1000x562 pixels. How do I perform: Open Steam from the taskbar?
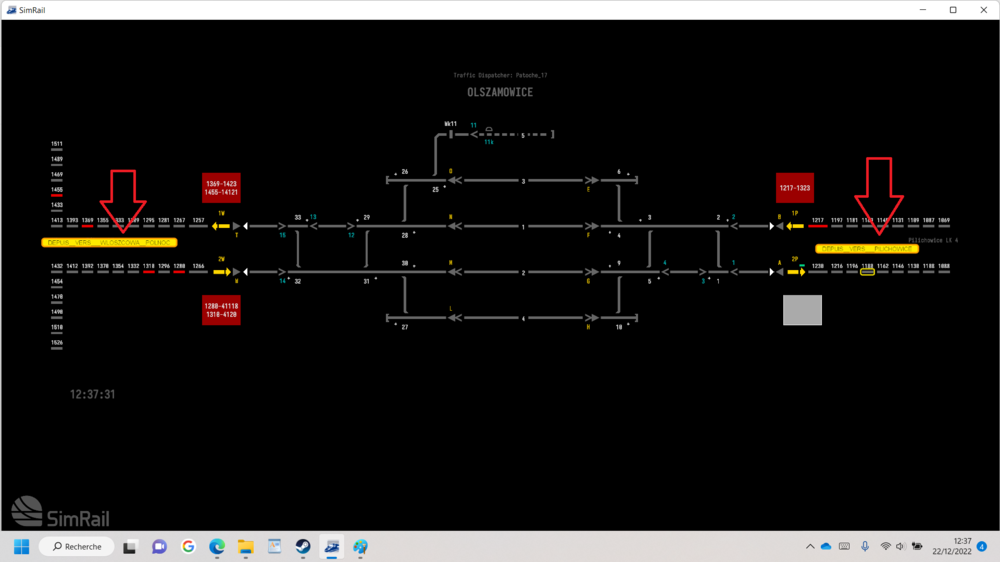click(302, 547)
